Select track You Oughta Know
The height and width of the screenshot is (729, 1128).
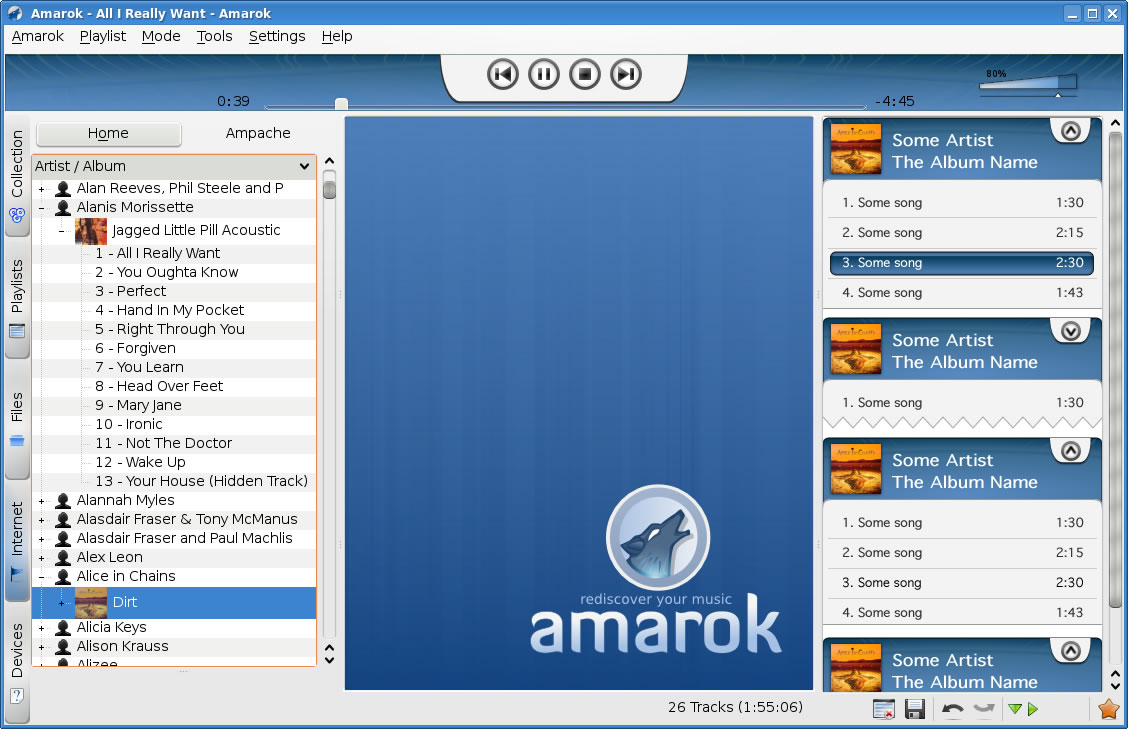166,272
